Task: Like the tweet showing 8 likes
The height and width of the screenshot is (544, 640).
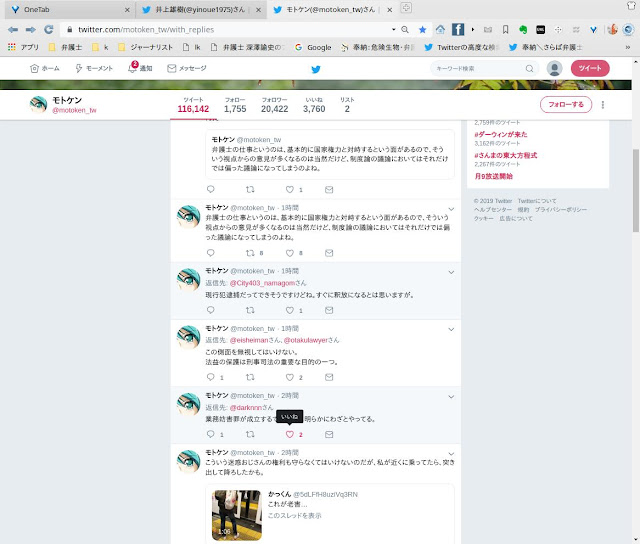Action: [x=290, y=253]
